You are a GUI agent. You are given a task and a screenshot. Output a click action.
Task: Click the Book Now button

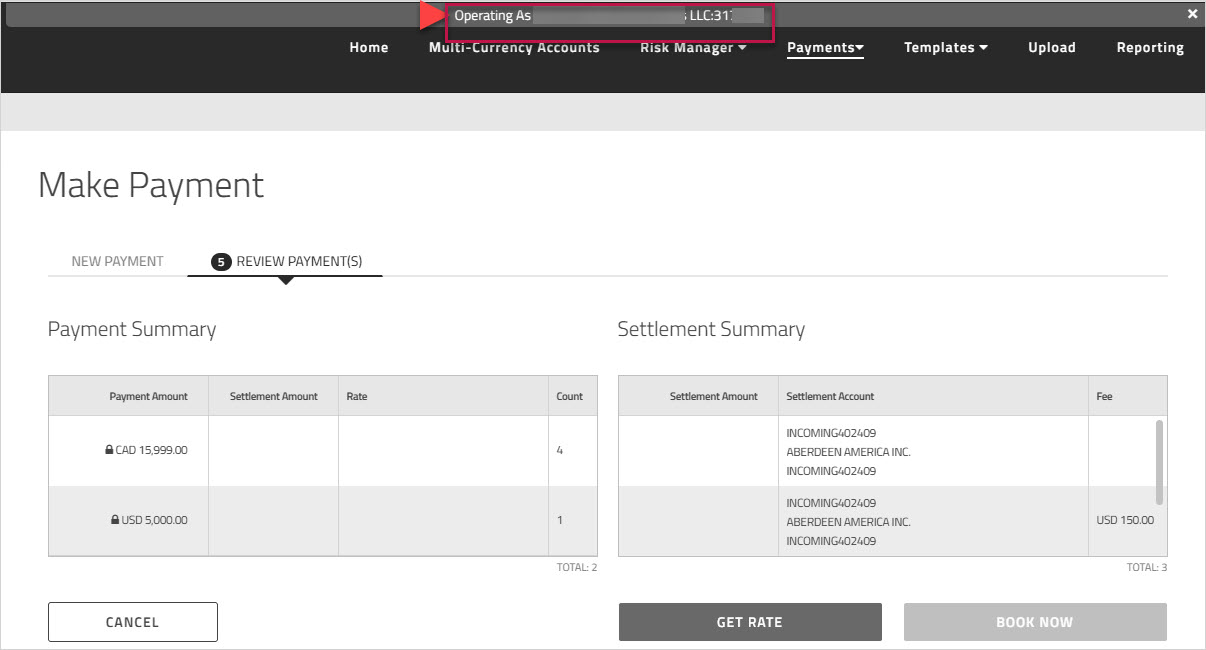(1034, 622)
